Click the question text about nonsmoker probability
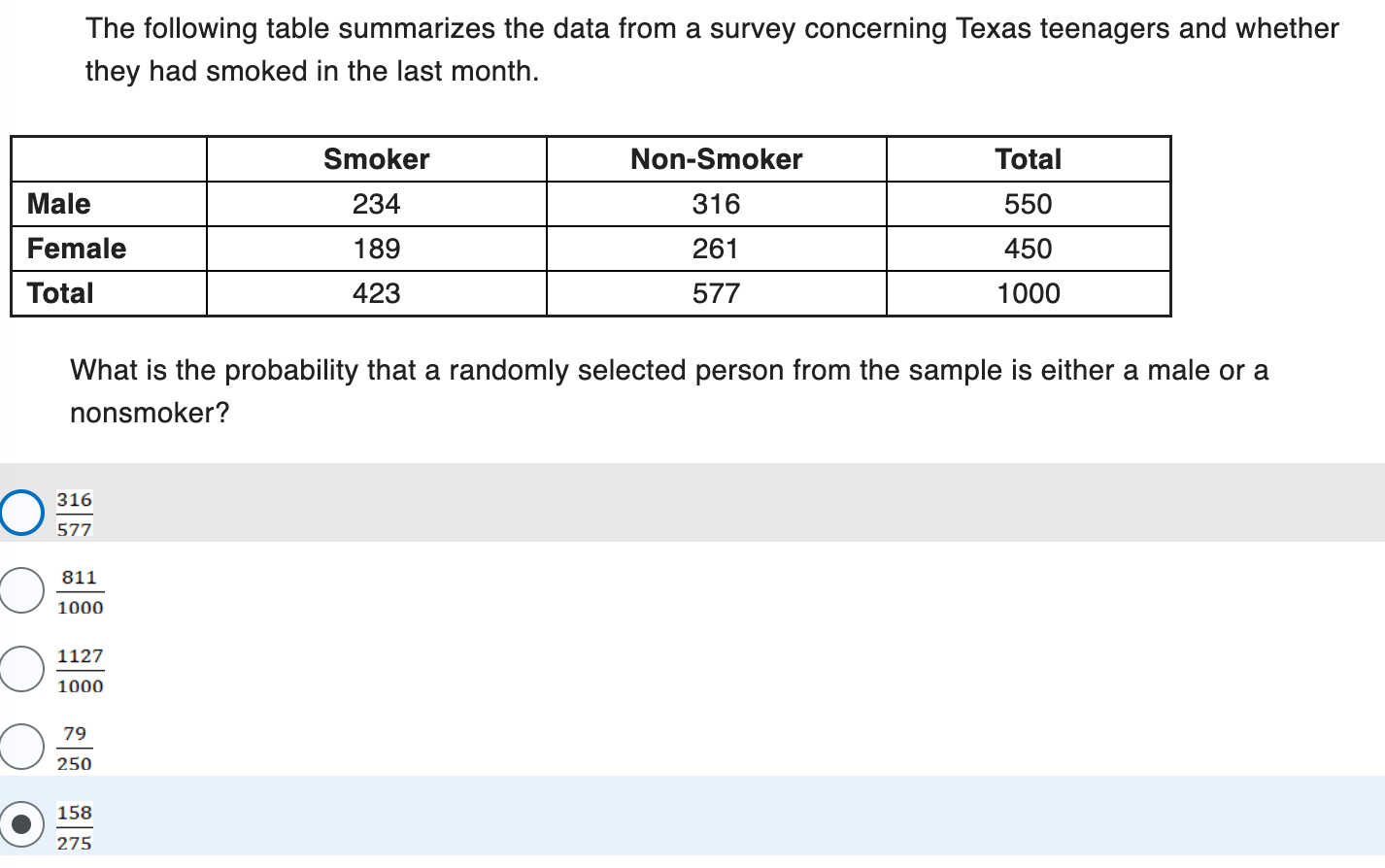 pyautogui.click(x=669, y=389)
